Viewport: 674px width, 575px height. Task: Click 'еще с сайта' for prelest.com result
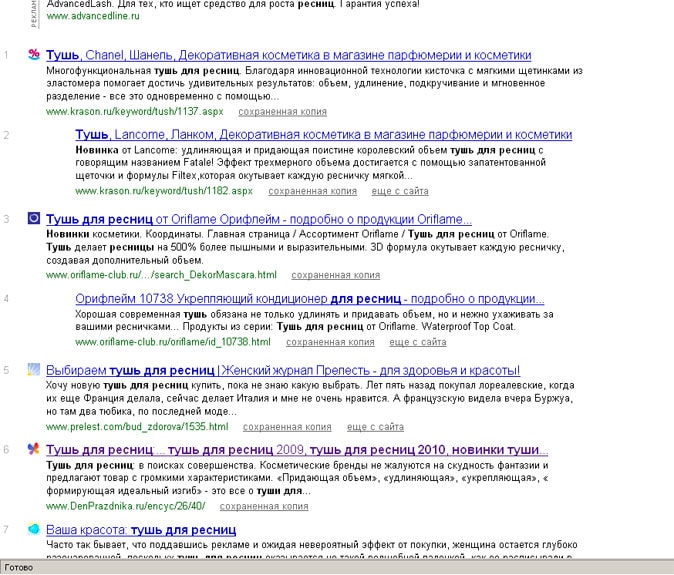click(x=375, y=427)
